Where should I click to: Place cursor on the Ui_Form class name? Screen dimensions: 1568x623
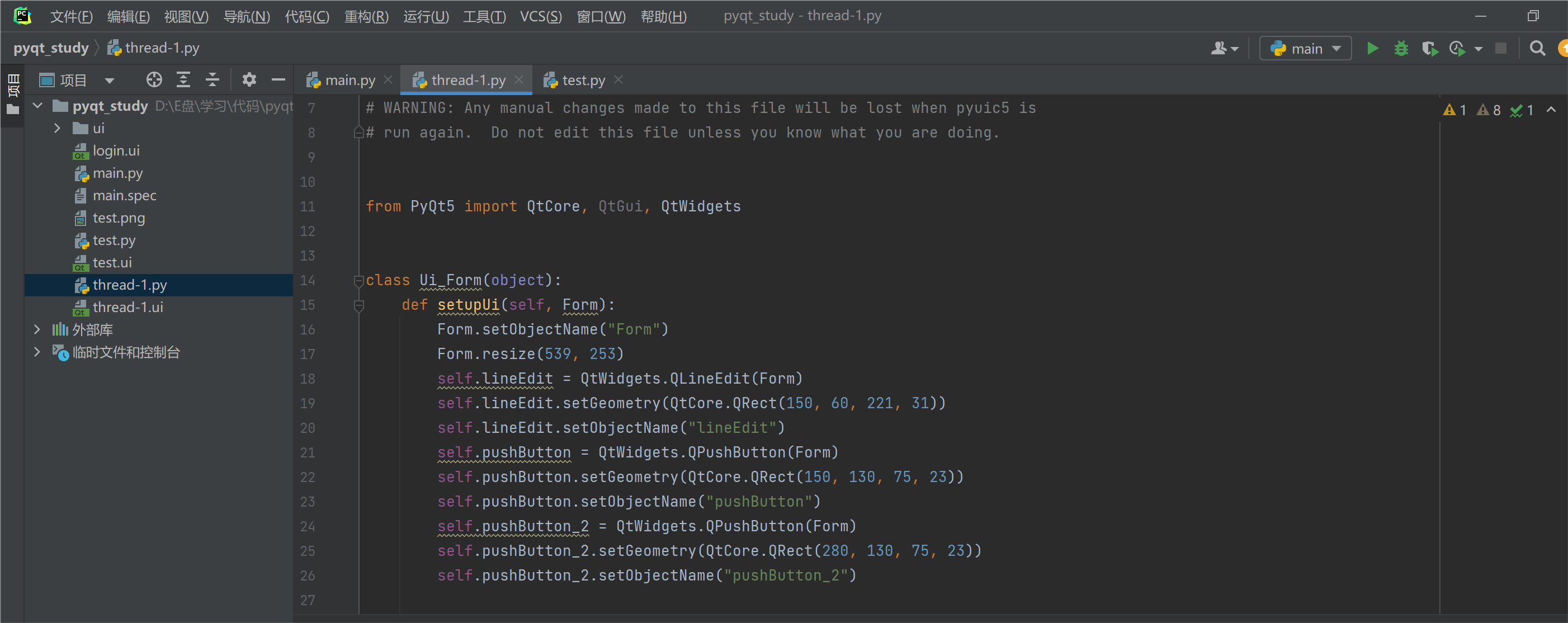(450, 280)
